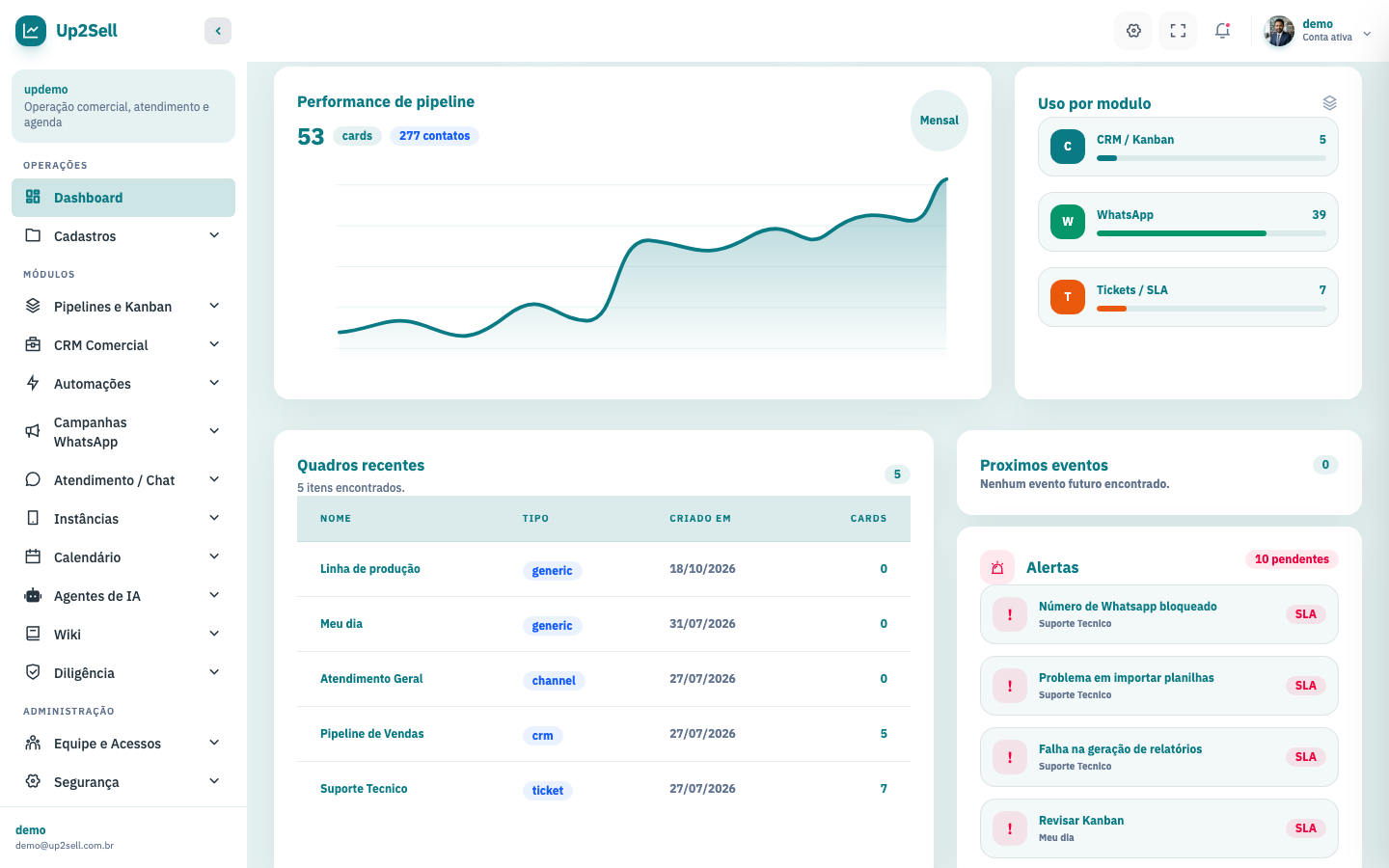This screenshot has height=868, width=1389.
Task: Click the Automações lightning icon
Action: pos(33,383)
